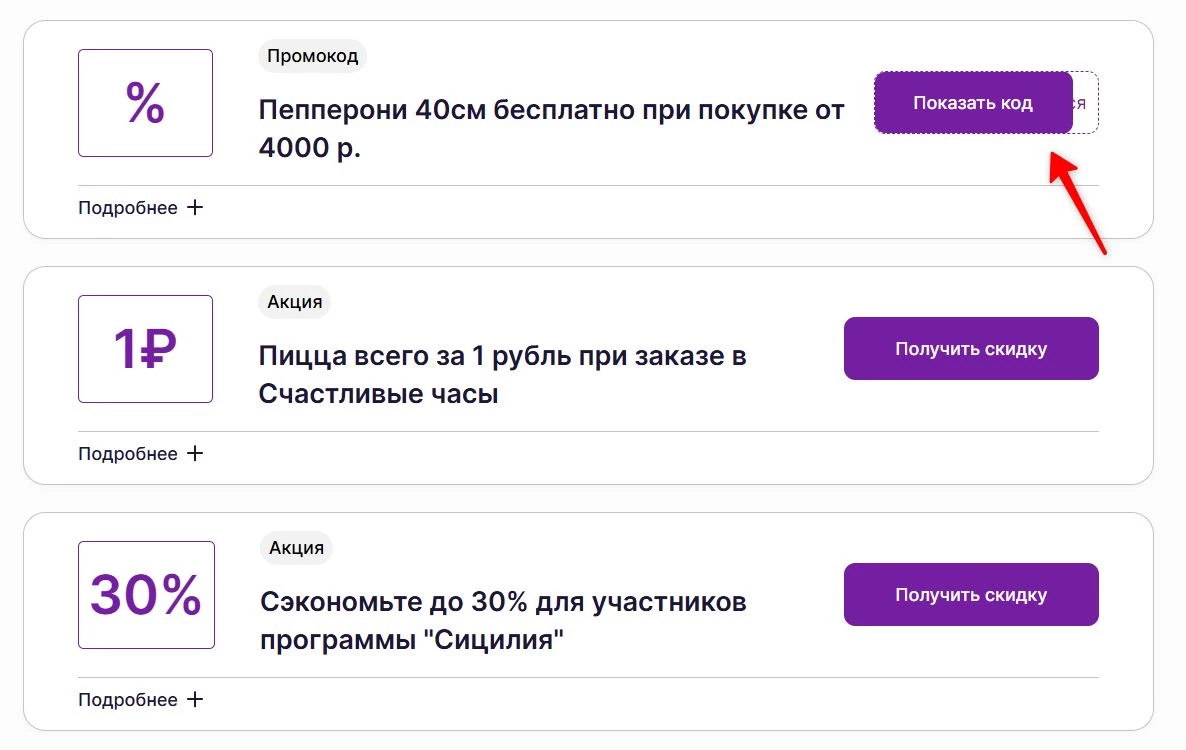The width and height of the screenshot is (1186, 750).
Task: Click Получить скидку for the Сицилия program
Action: [970, 594]
